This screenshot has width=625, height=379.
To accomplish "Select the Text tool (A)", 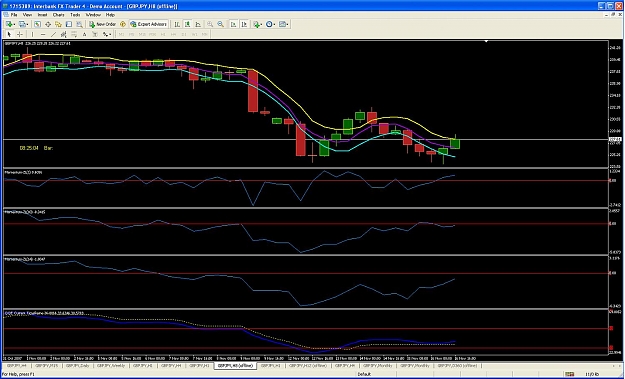I will 84,35.
